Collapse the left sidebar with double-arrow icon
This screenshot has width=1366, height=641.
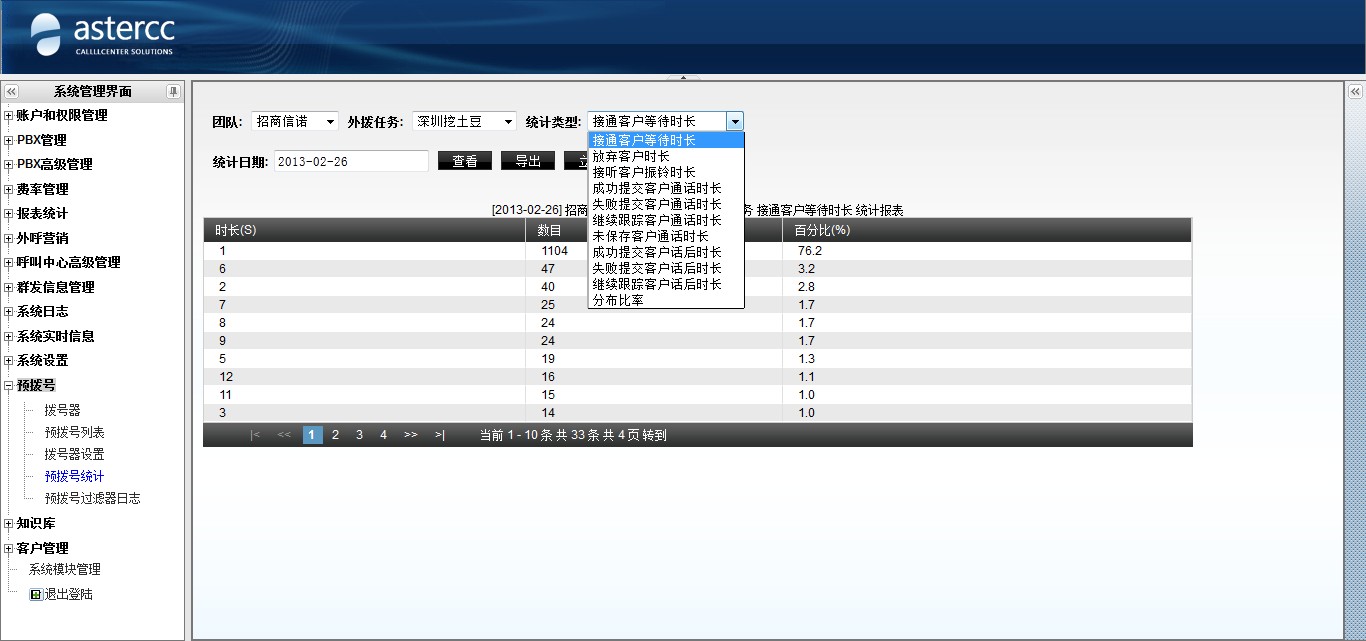click(11, 91)
